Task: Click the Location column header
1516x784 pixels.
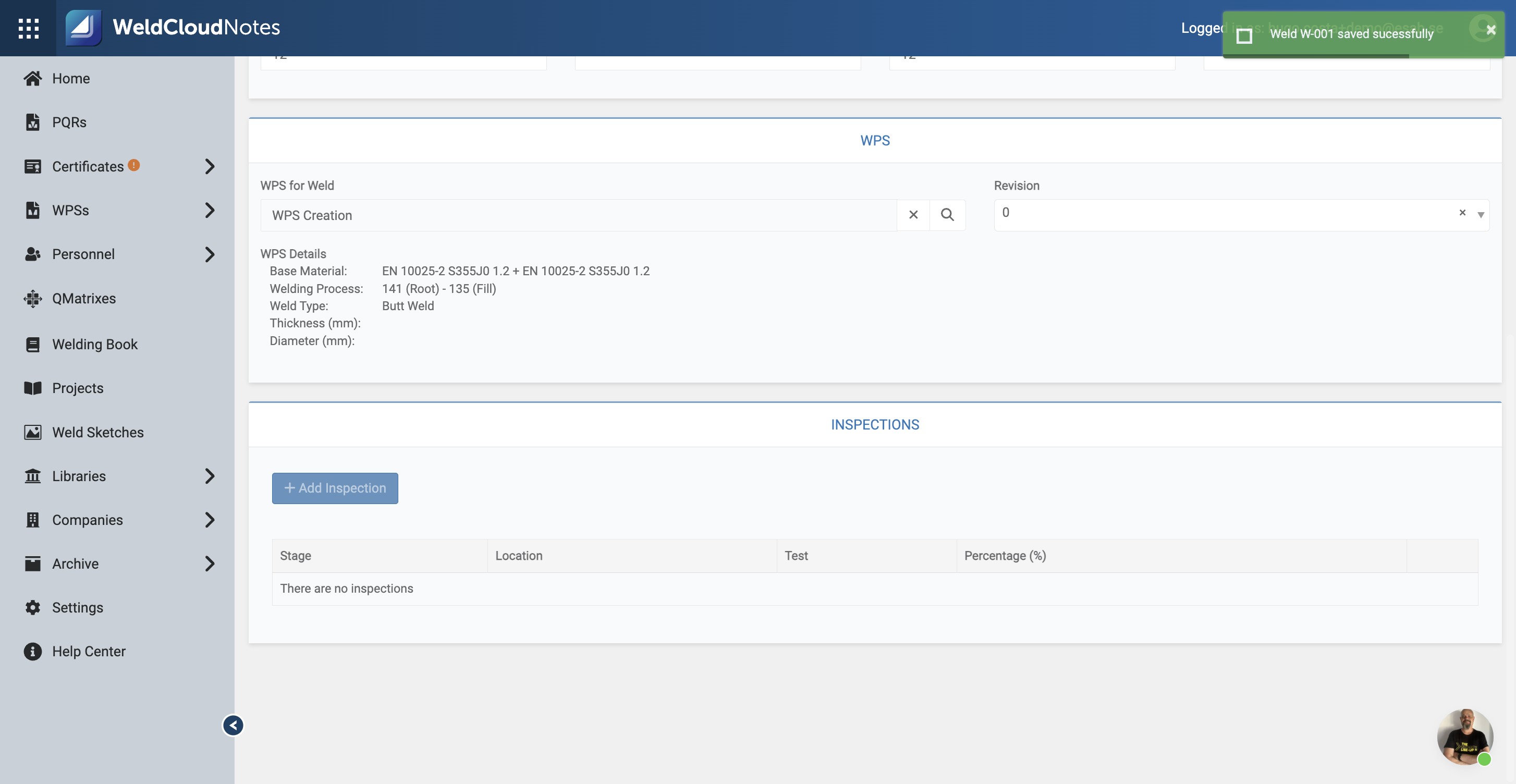Action: pyautogui.click(x=632, y=556)
